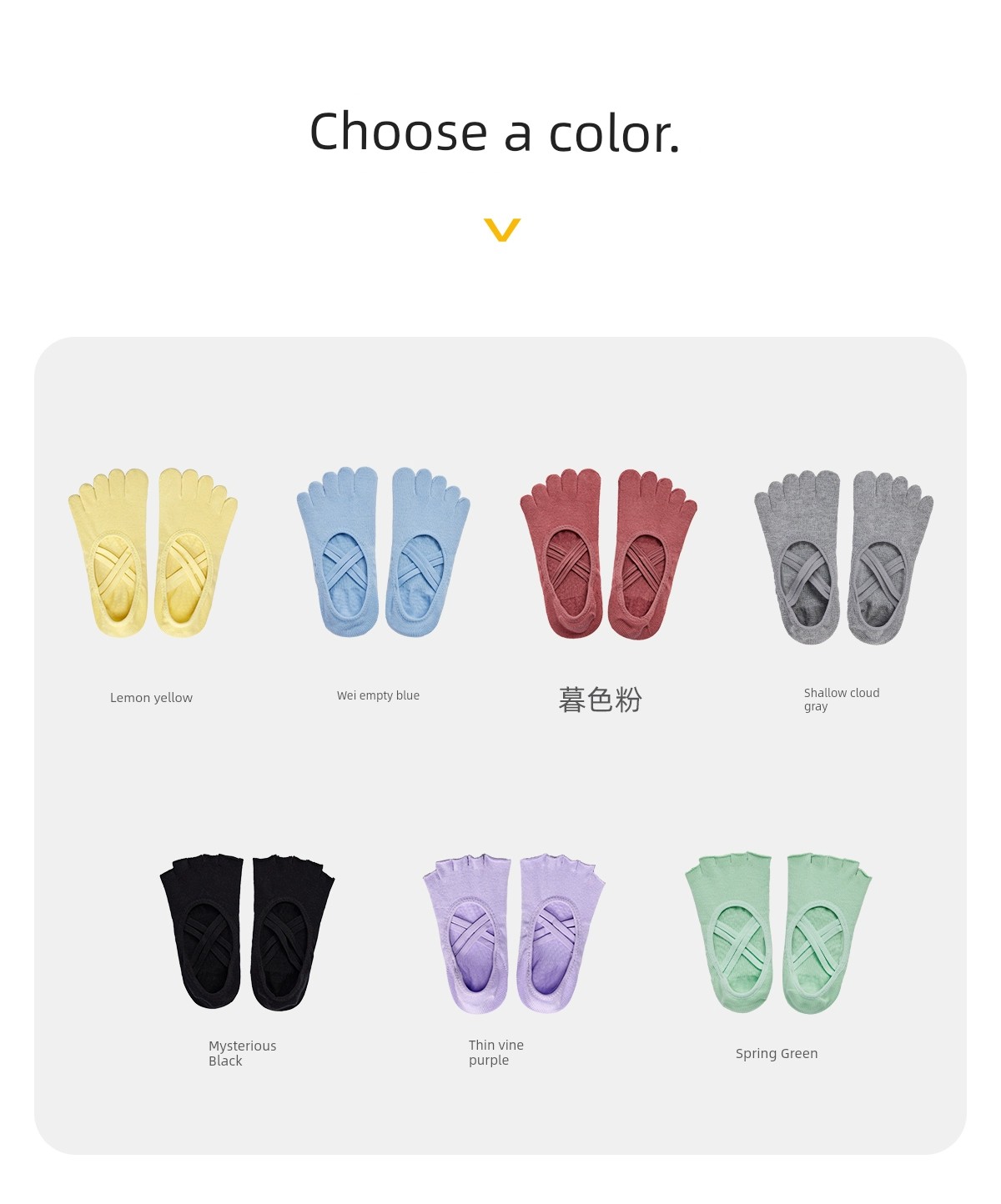The image size is (1001, 1204).
Task: Click the Spring Green label
Action: point(777,1053)
